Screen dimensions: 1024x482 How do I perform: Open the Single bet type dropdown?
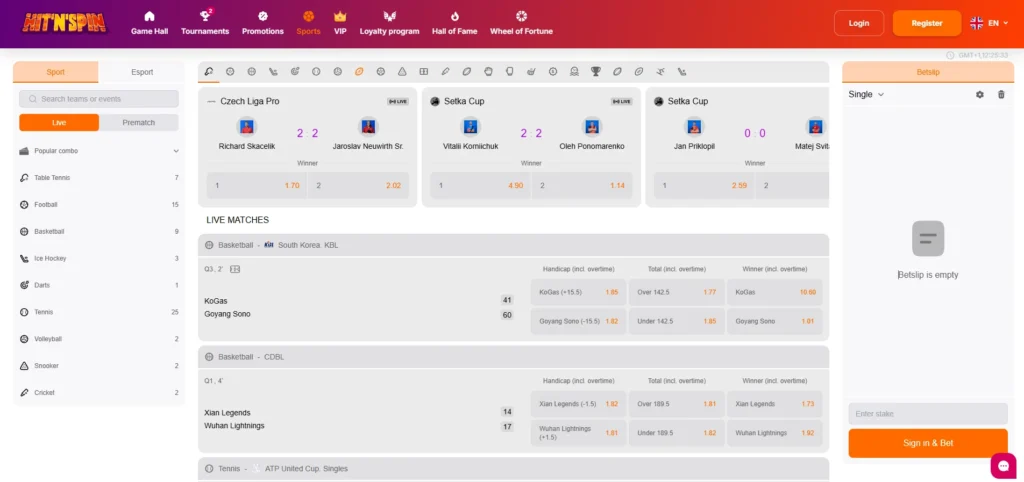pos(866,95)
